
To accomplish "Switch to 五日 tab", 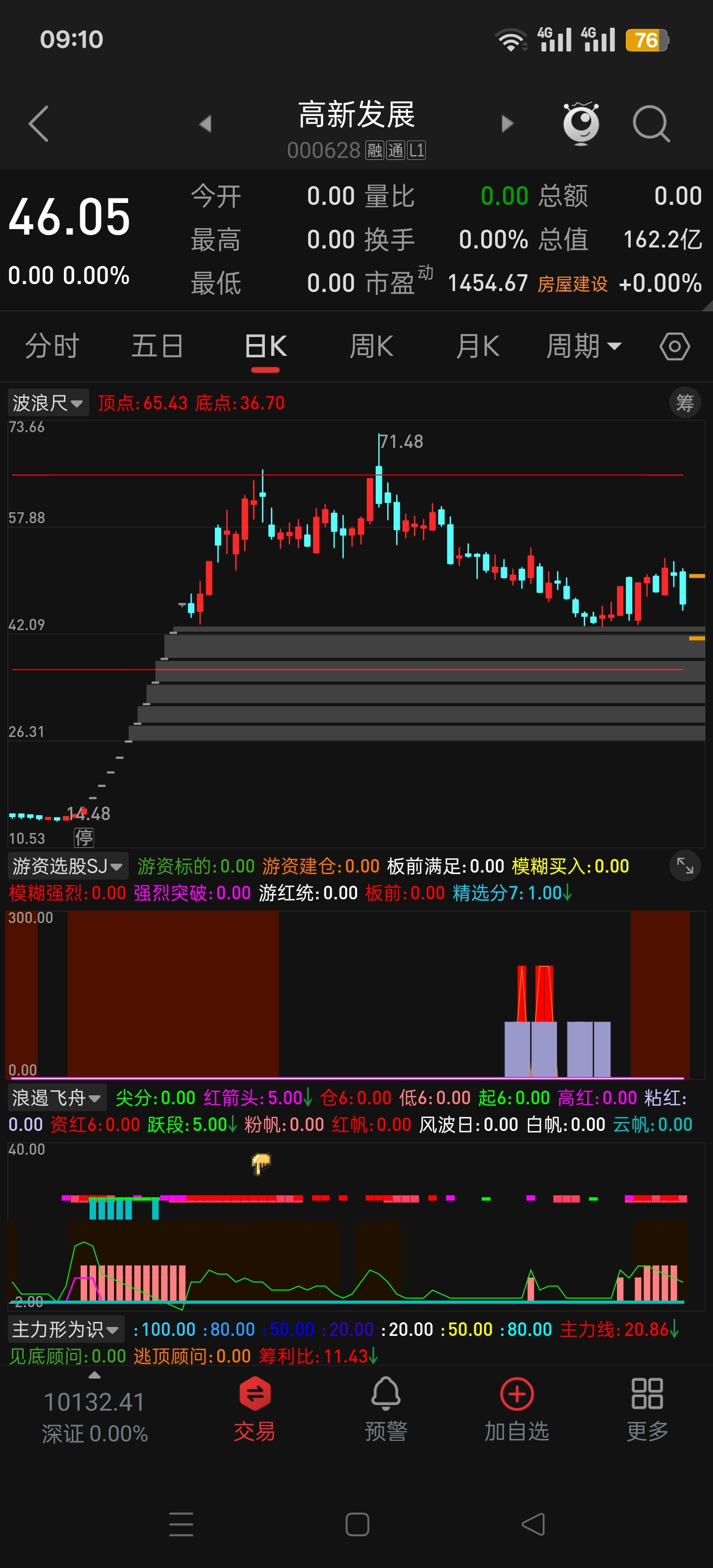I will 157,346.
